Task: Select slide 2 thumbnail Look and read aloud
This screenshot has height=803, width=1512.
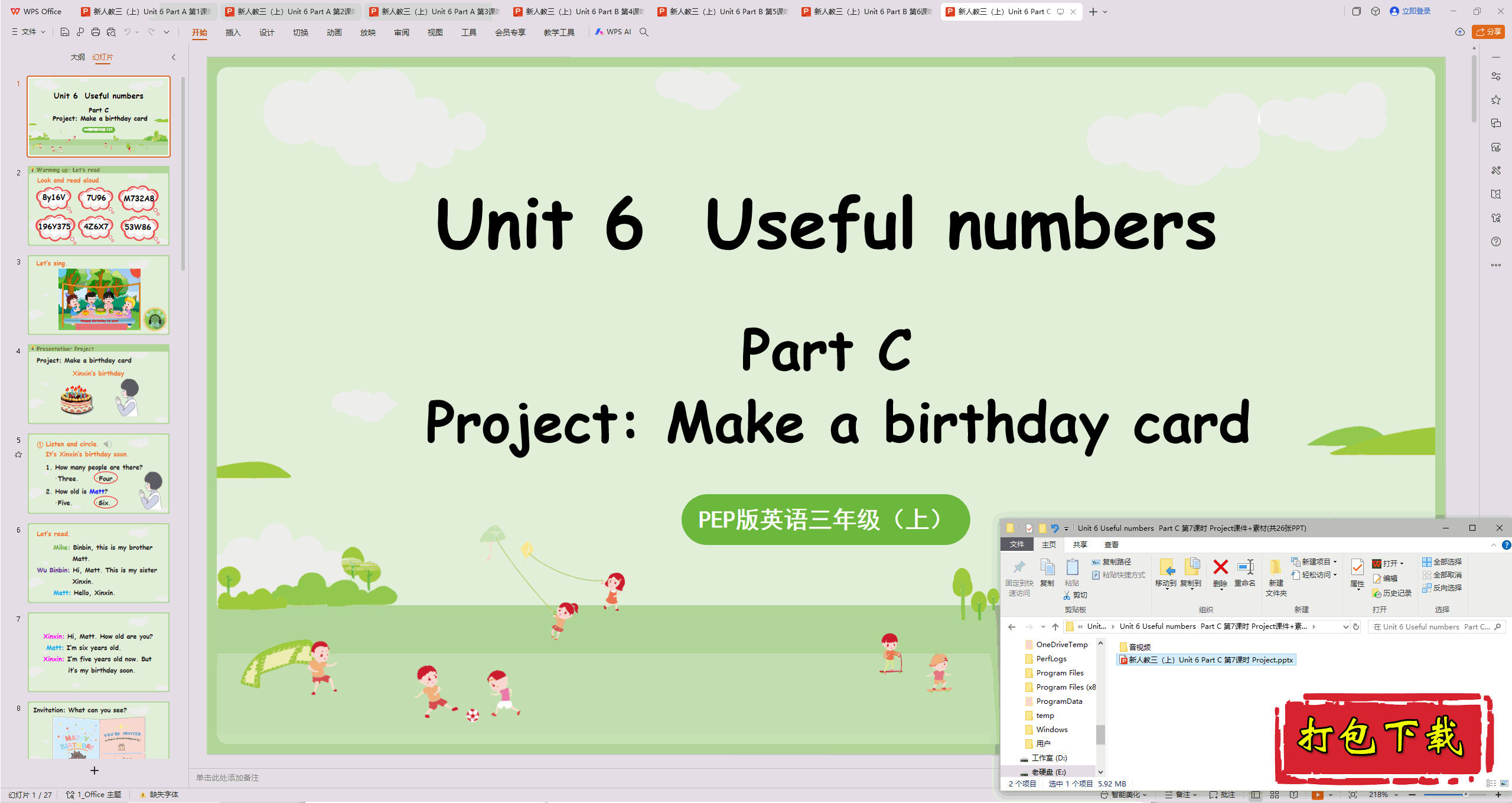Action: coord(99,206)
